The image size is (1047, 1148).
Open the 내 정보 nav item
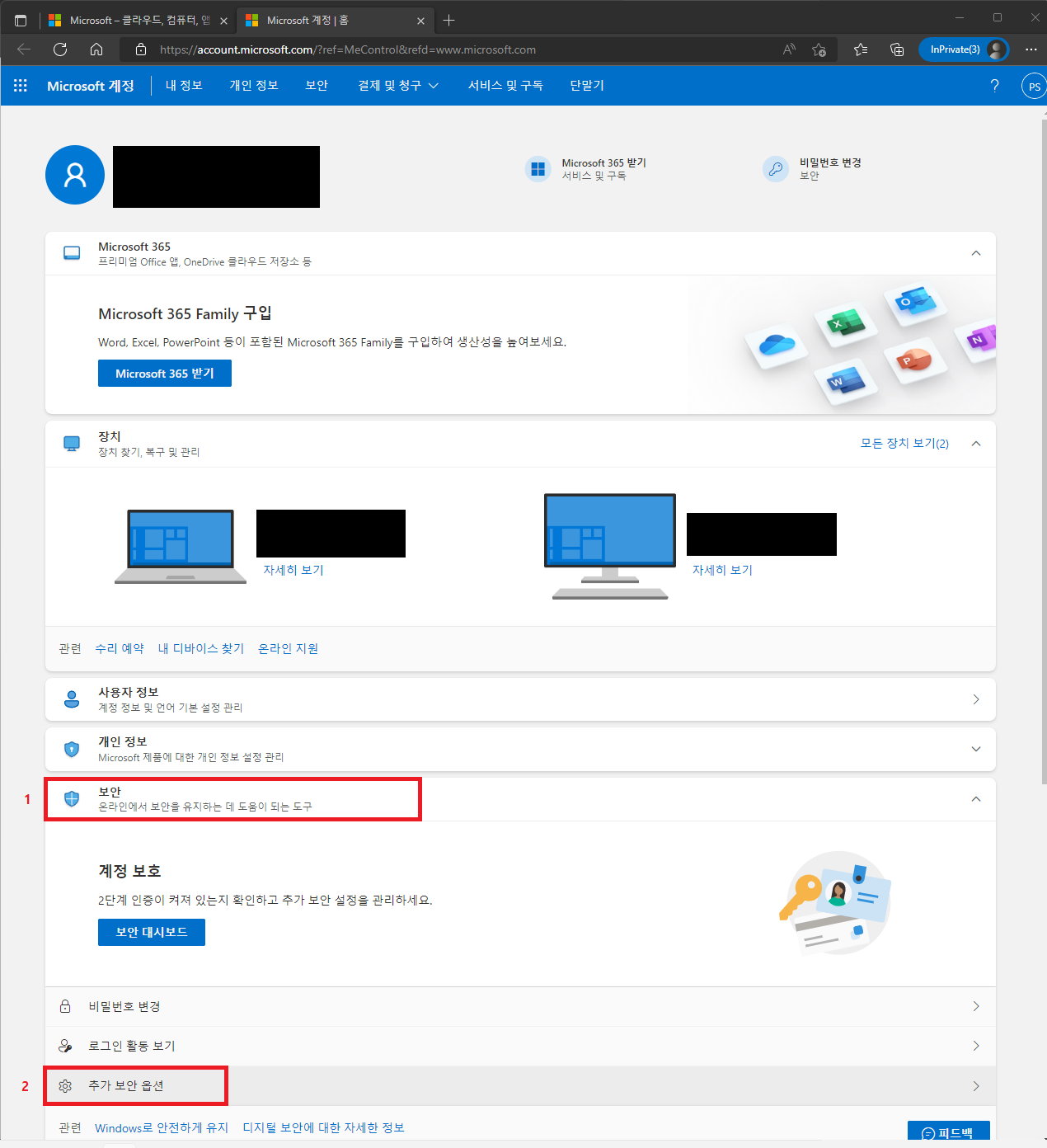click(x=184, y=86)
